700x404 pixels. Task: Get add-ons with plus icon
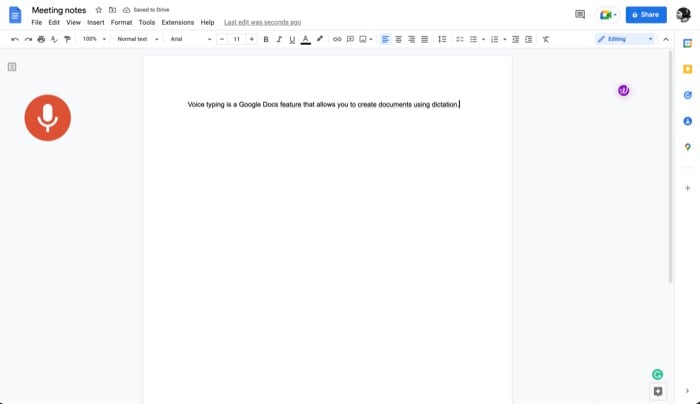pyautogui.click(x=688, y=188)
